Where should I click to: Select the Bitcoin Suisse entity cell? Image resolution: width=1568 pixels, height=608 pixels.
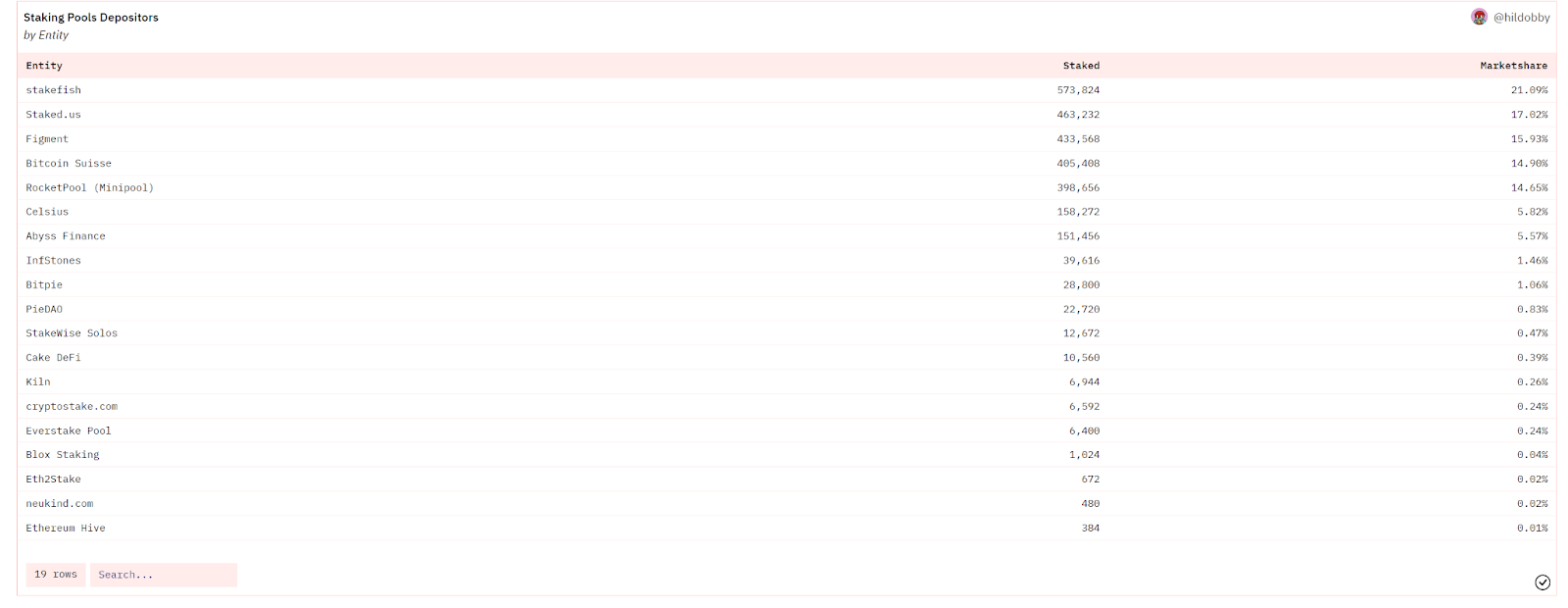click(x=69, y=164)
